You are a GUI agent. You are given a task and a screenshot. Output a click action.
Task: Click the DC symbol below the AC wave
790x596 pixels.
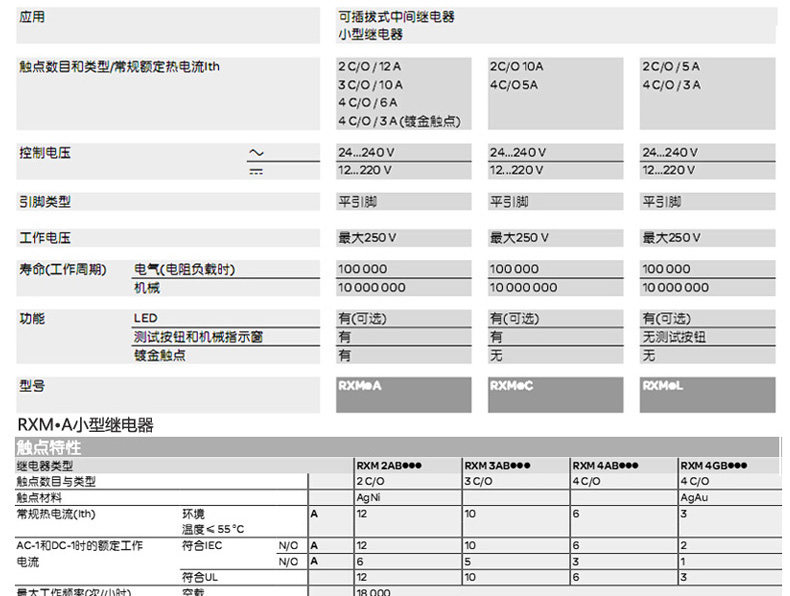coord(256,172)
